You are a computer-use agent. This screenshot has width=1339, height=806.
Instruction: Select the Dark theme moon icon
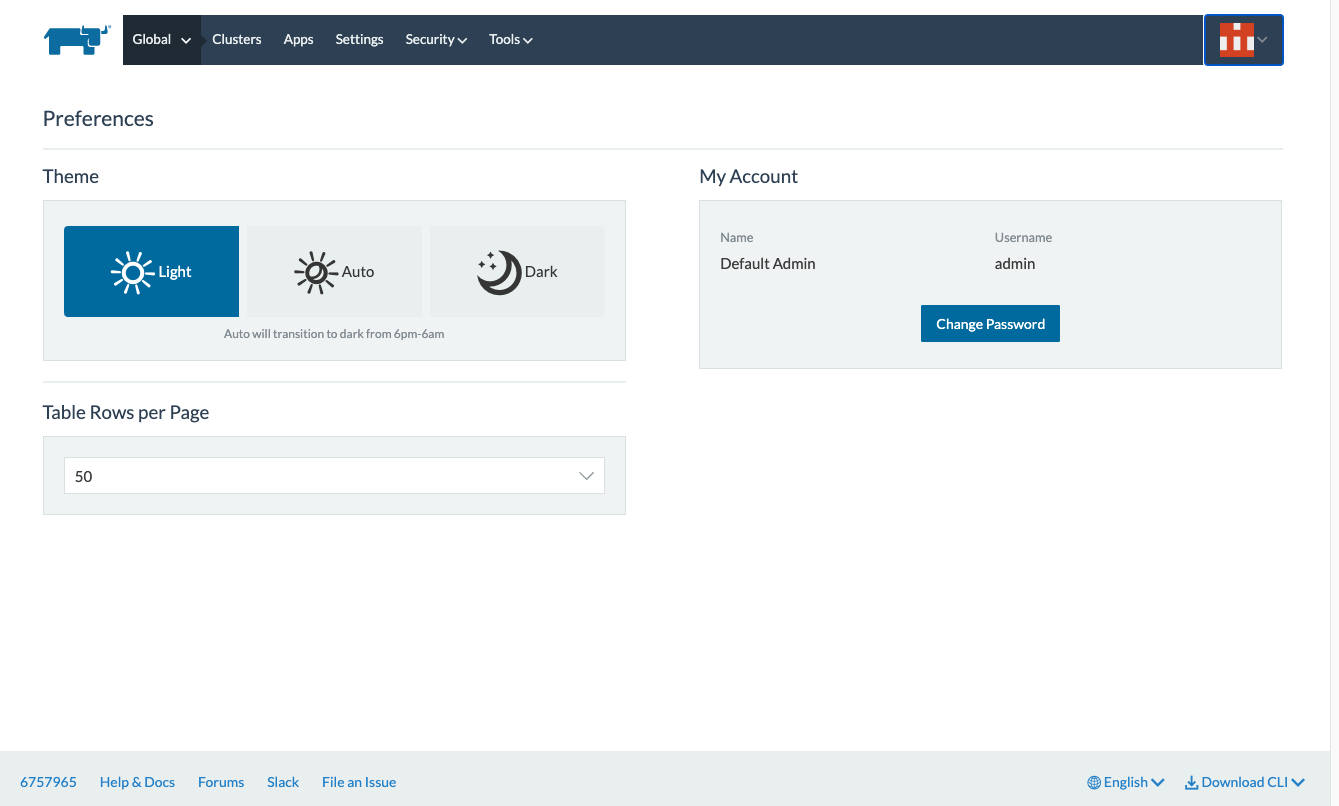click(500, 271)
